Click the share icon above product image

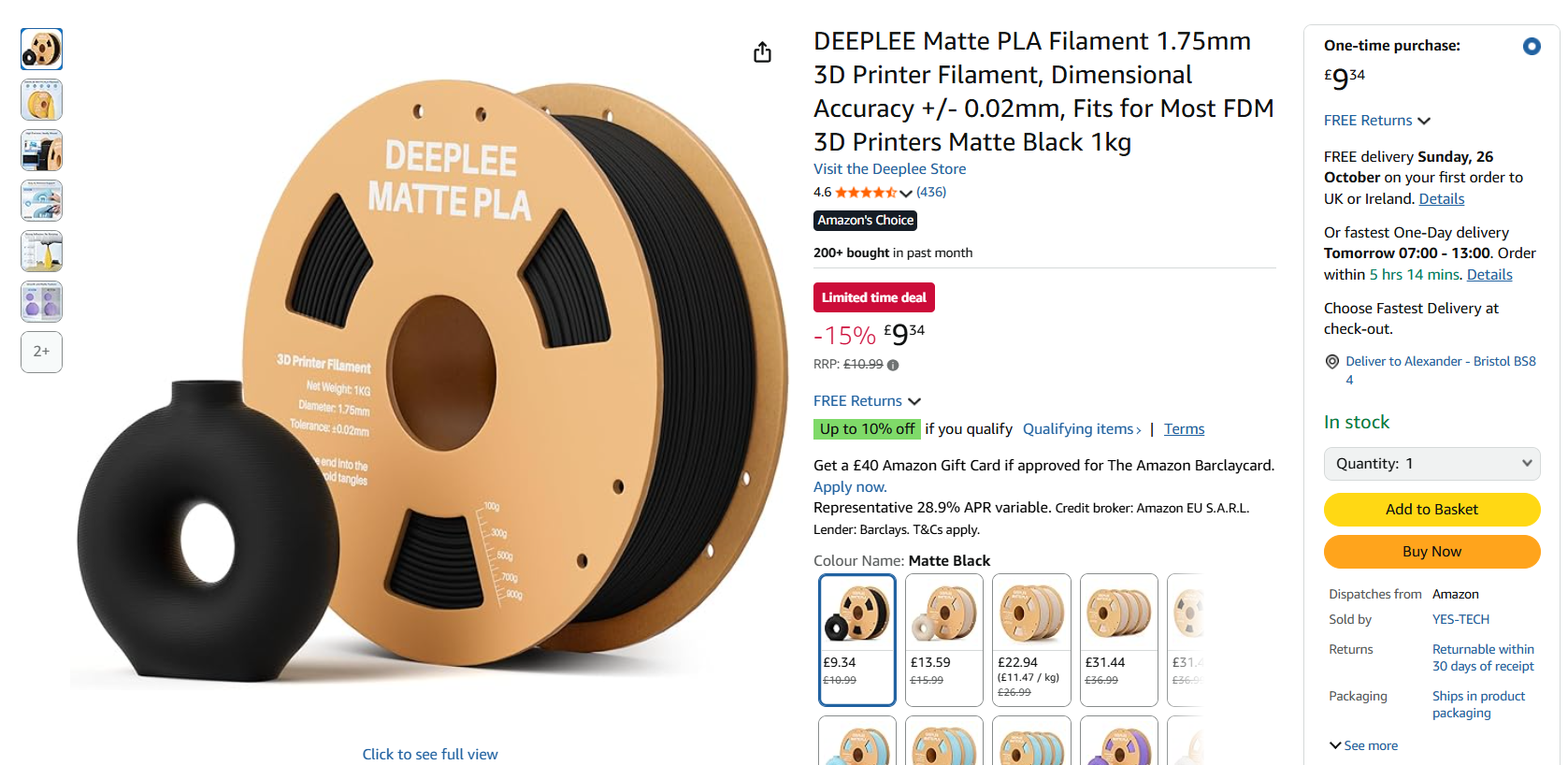coord(762,52)
